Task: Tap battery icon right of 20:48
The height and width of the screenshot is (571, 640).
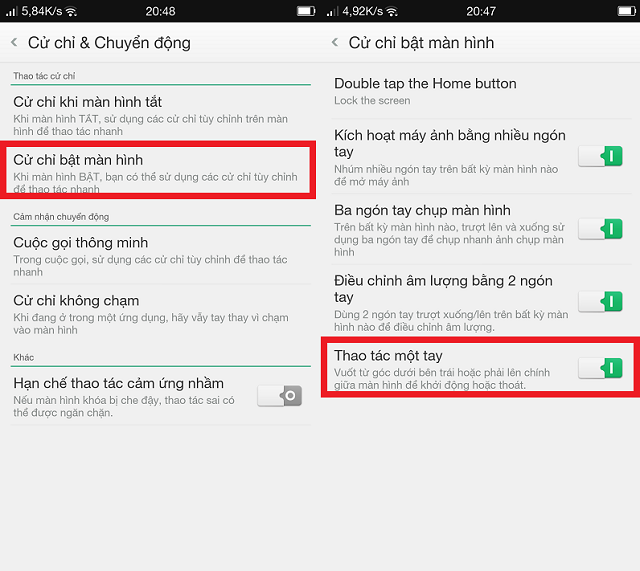Action: tap(304, 11)
